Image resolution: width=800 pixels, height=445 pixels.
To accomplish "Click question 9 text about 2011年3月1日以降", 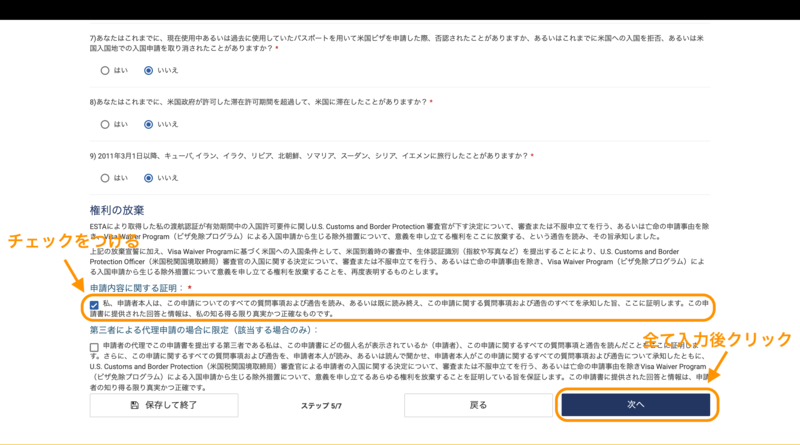I will [x=309, y=156].
